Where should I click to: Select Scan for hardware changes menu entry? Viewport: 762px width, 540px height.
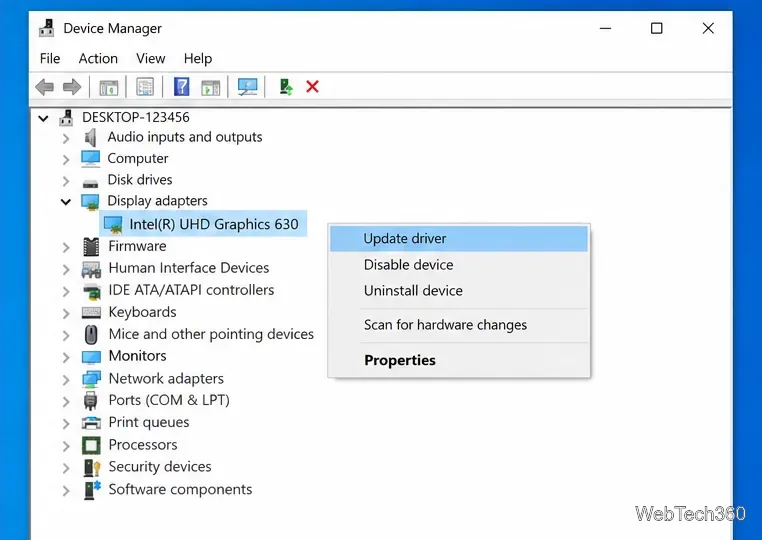459,325
